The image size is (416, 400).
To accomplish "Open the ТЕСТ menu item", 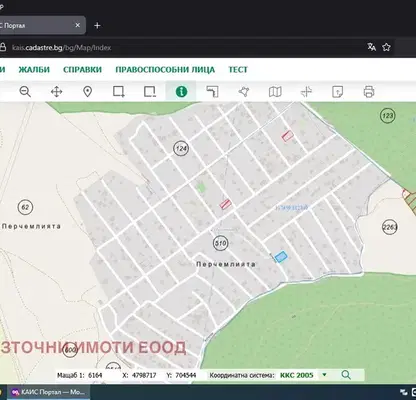I will tap(238, 70).
